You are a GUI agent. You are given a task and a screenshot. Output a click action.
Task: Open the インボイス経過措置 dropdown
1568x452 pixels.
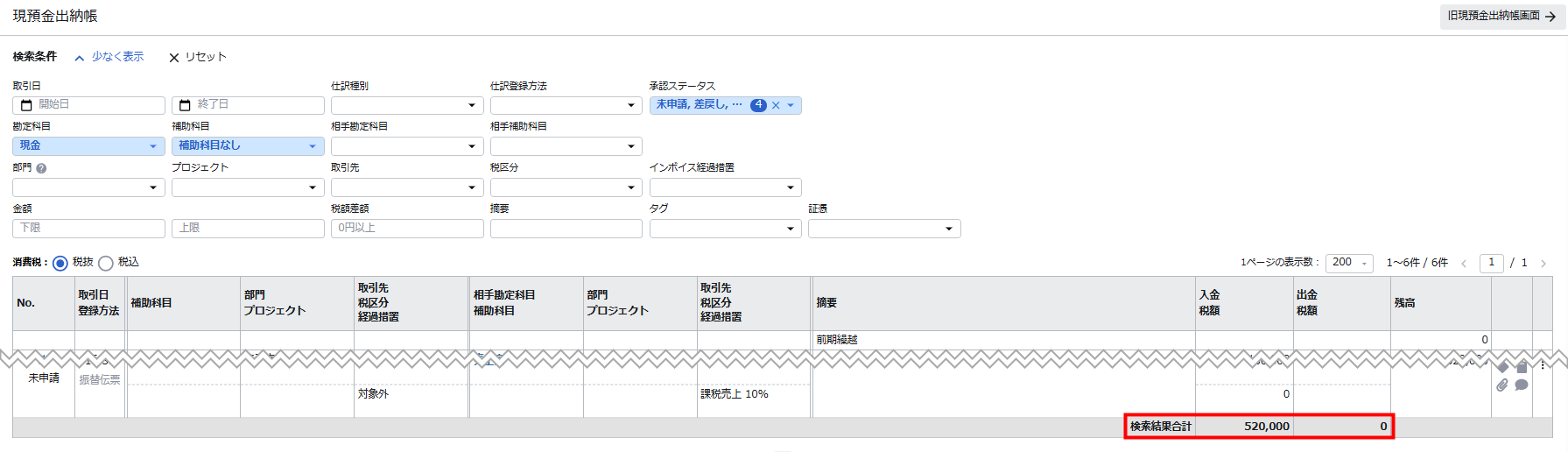[725, 187]
